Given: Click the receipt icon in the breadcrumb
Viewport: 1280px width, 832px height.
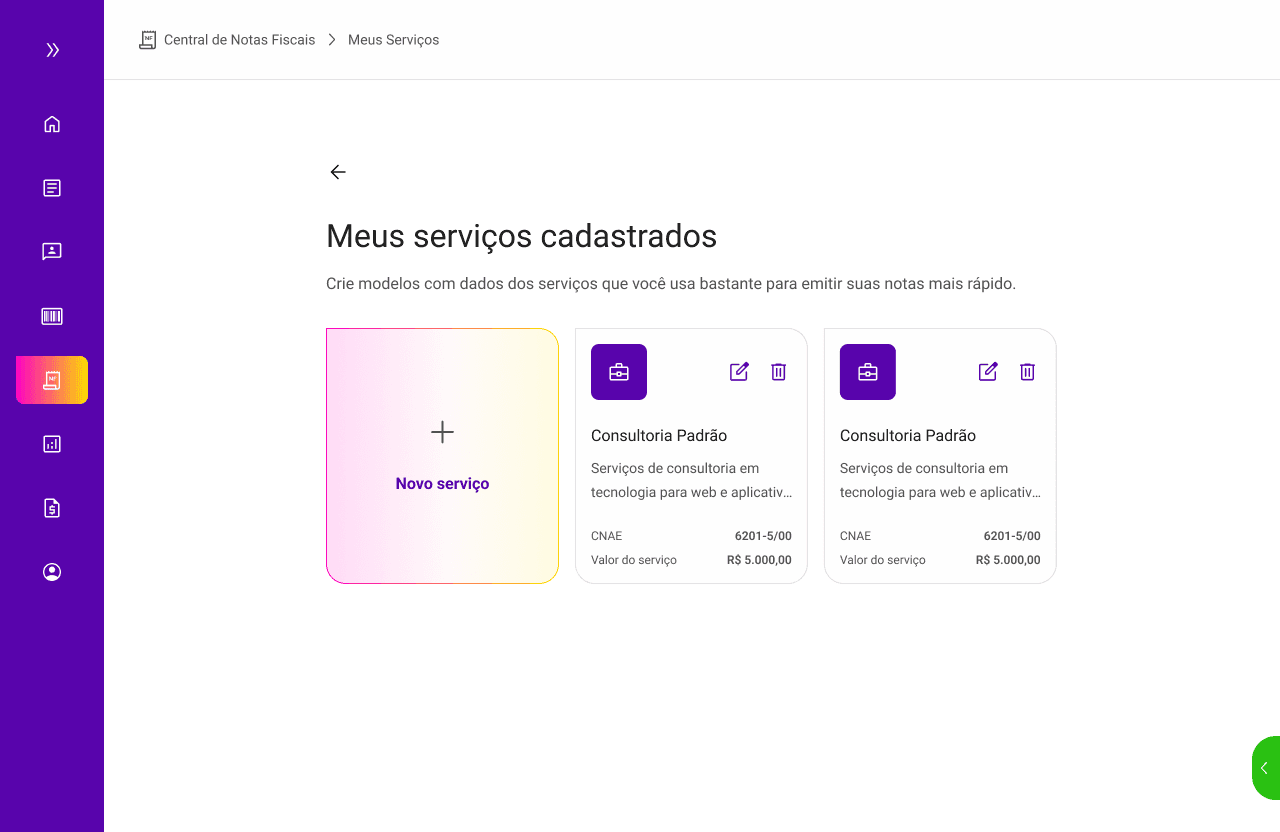Looking at the screenshot, I should click(147, 40).
